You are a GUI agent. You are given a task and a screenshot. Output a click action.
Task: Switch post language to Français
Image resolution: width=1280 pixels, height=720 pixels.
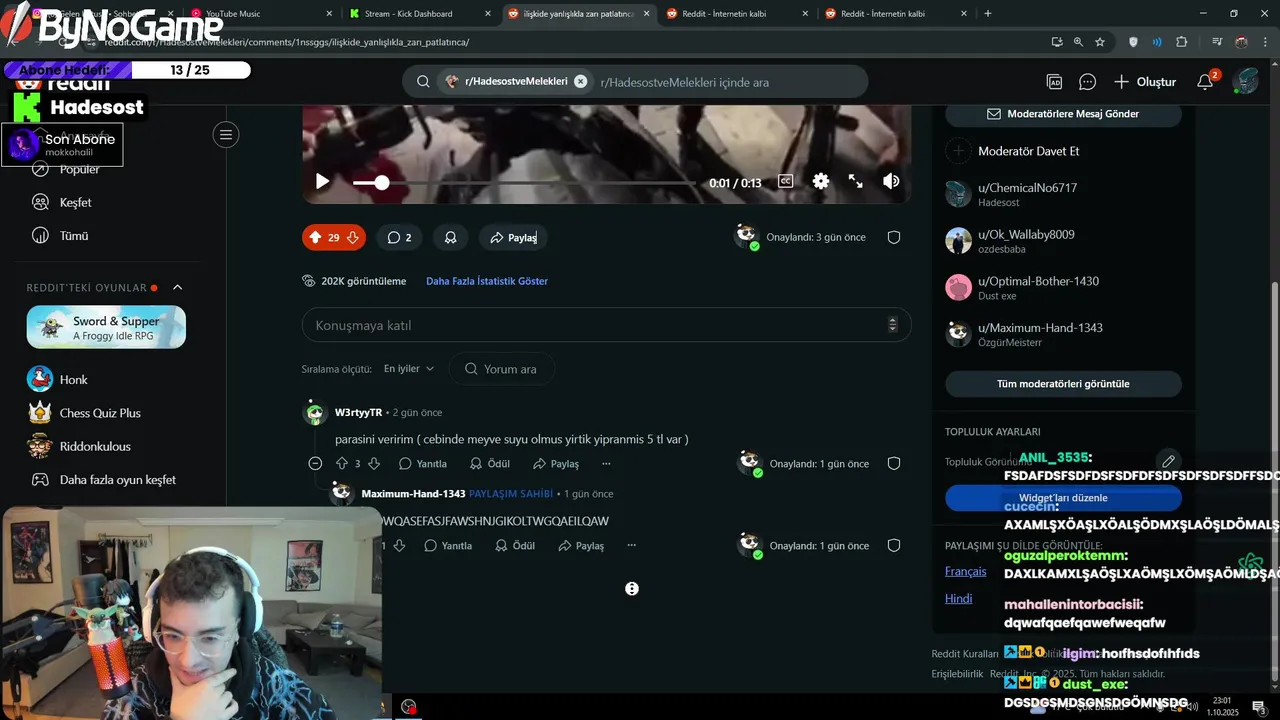(x=966, y=572)
